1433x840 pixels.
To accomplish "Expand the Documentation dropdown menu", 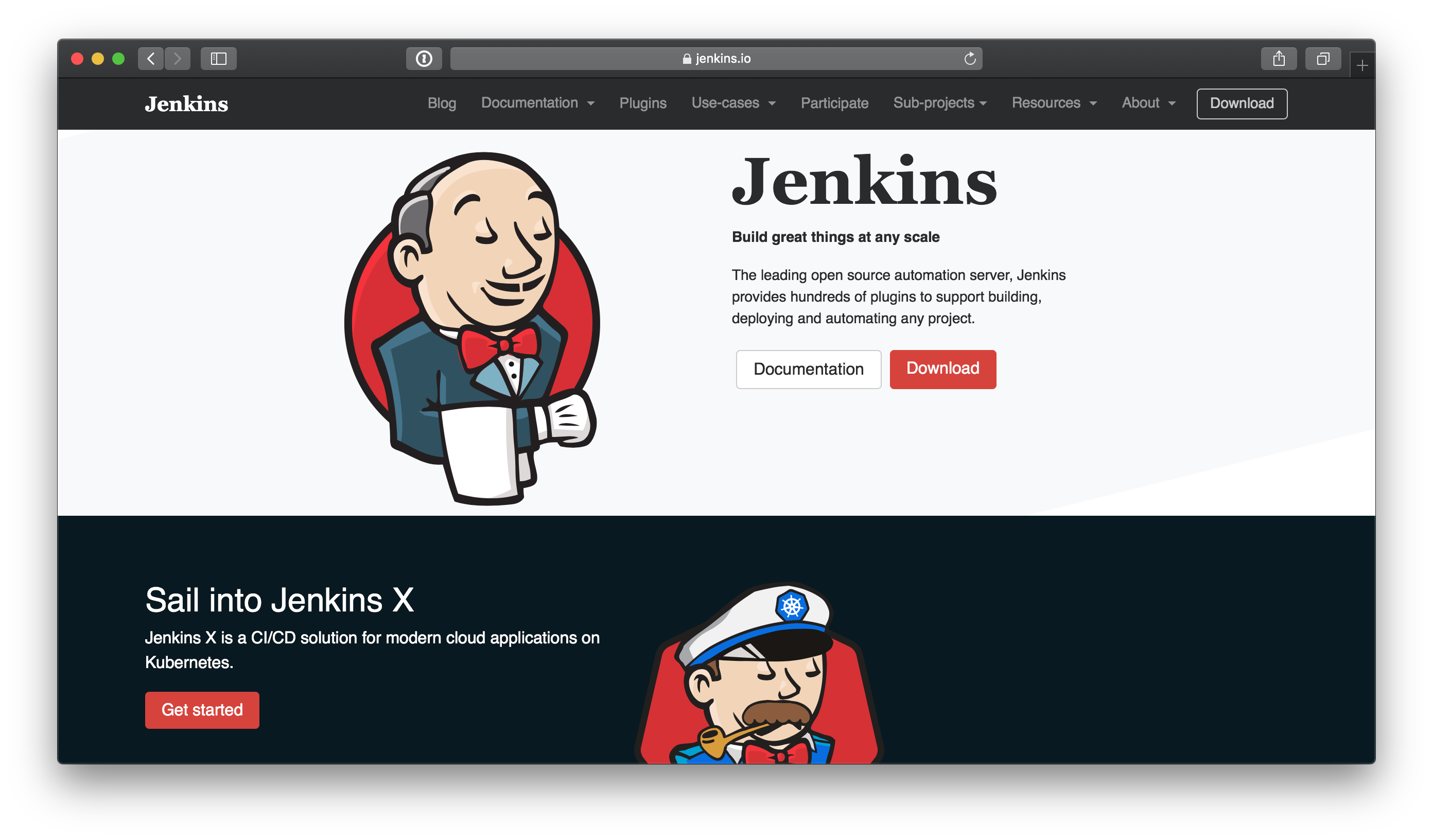I will click(537, 103).
